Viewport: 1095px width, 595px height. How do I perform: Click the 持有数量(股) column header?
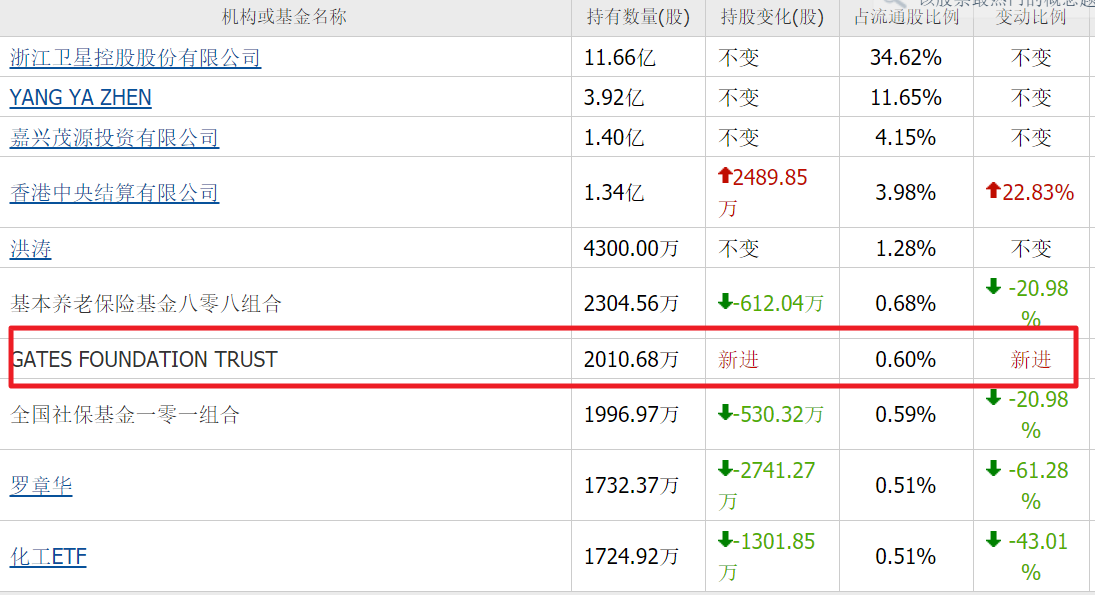point(638,17)
